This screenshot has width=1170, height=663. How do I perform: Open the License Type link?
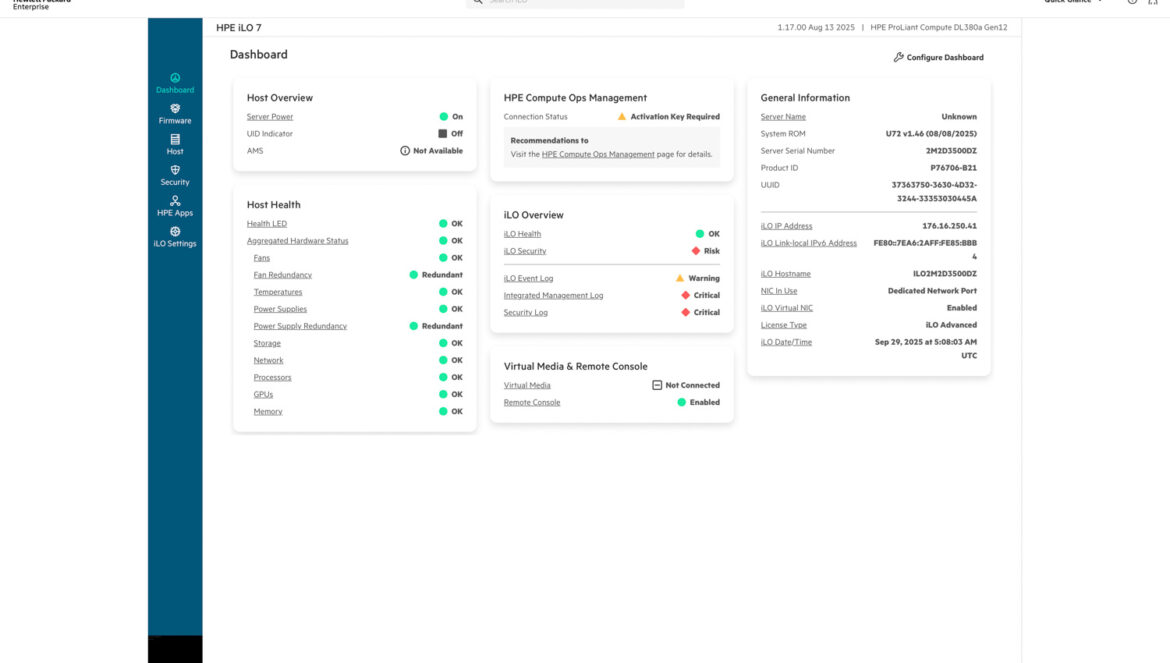pyautogui.click(x=784, y=325)
